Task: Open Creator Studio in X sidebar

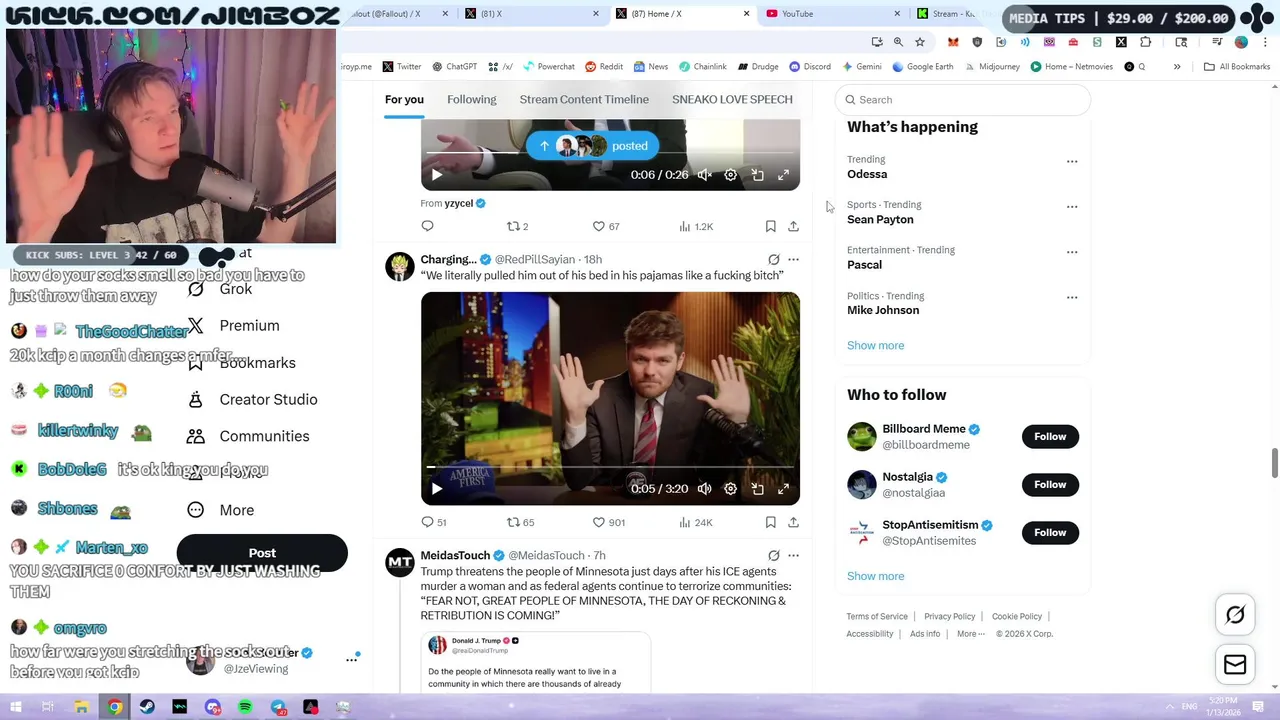Action: (x=252, y=399)
